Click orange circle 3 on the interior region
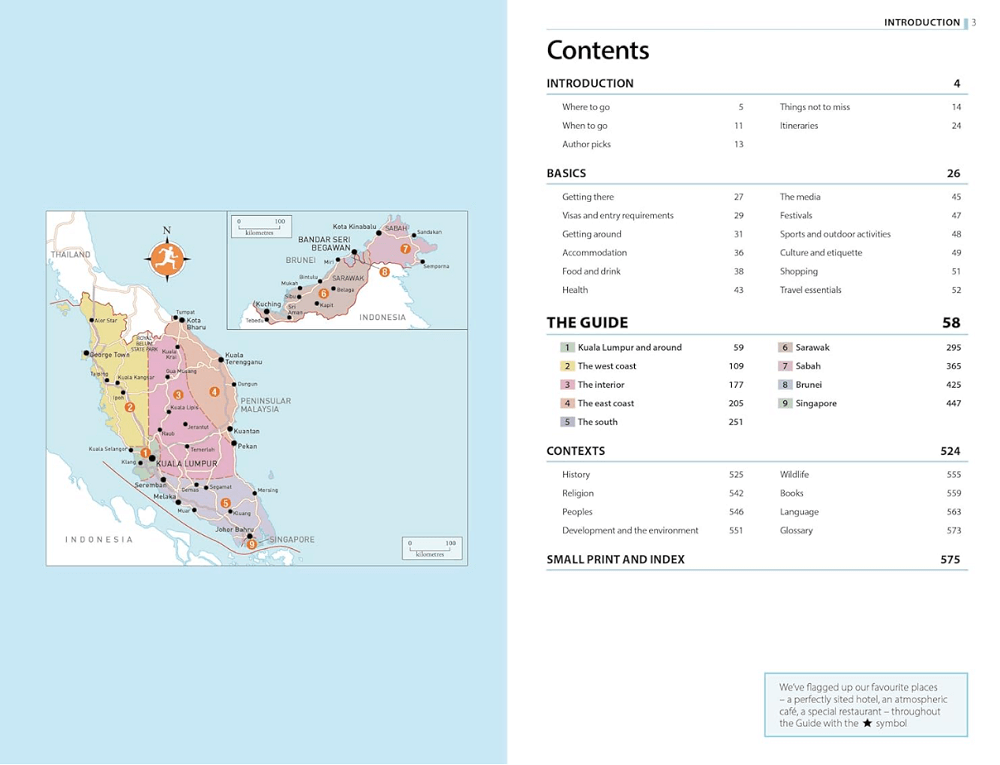Screen dimensions: 1000x765 click(x=178, y=395)
